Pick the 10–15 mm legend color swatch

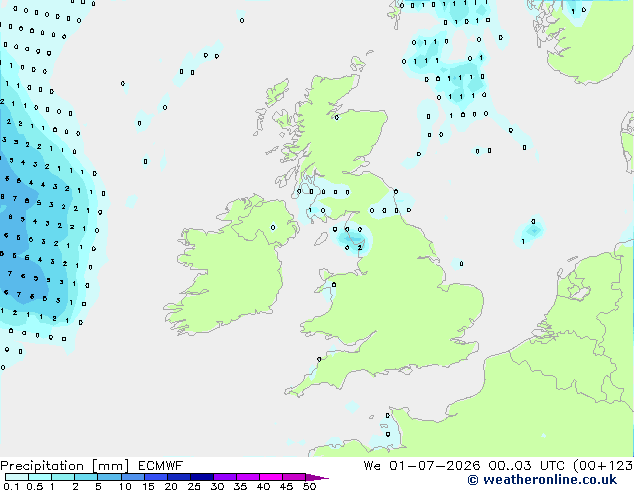pos(133,477)
